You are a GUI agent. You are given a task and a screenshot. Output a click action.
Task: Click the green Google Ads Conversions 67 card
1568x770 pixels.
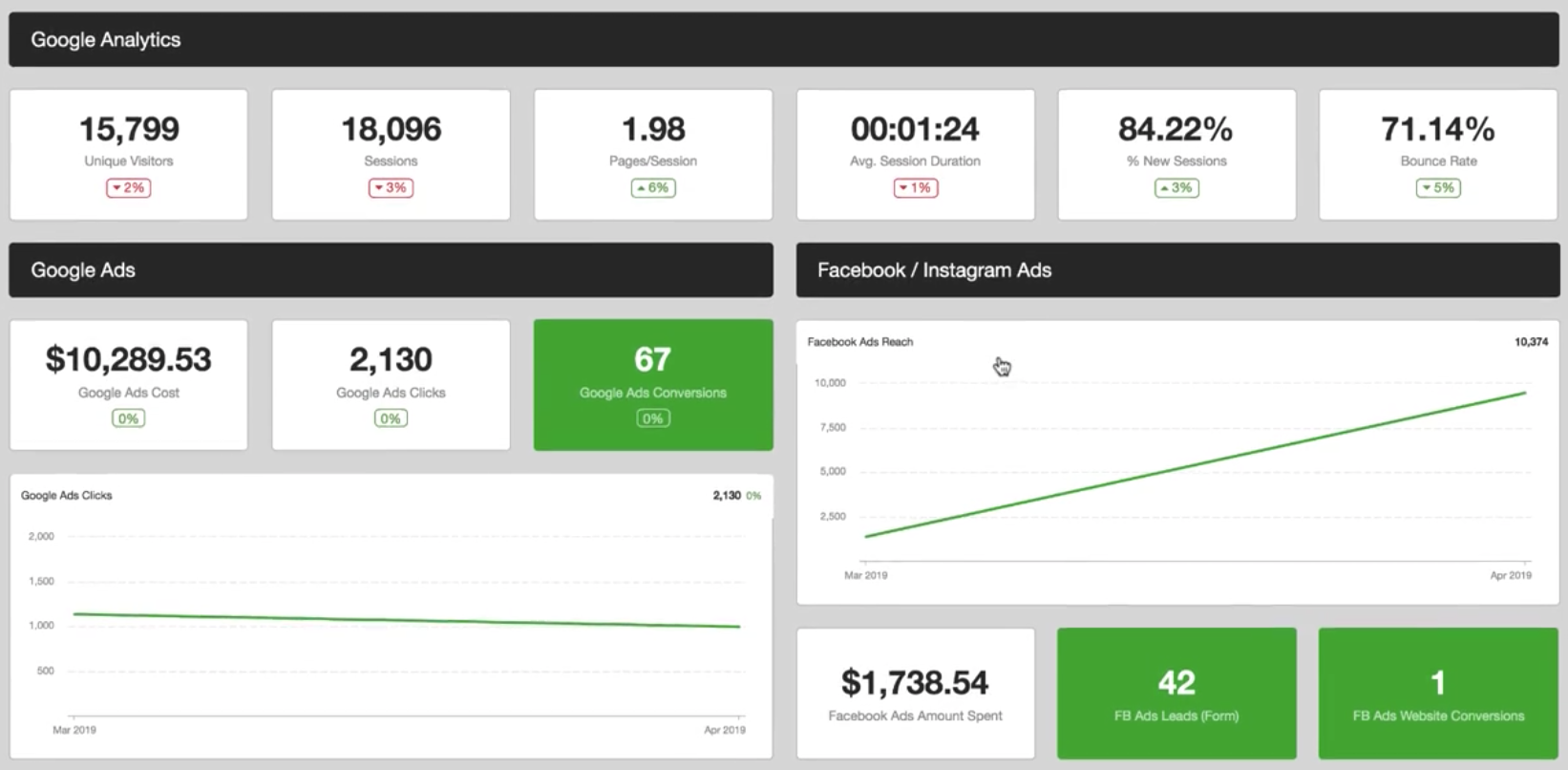tap(653, 385)
